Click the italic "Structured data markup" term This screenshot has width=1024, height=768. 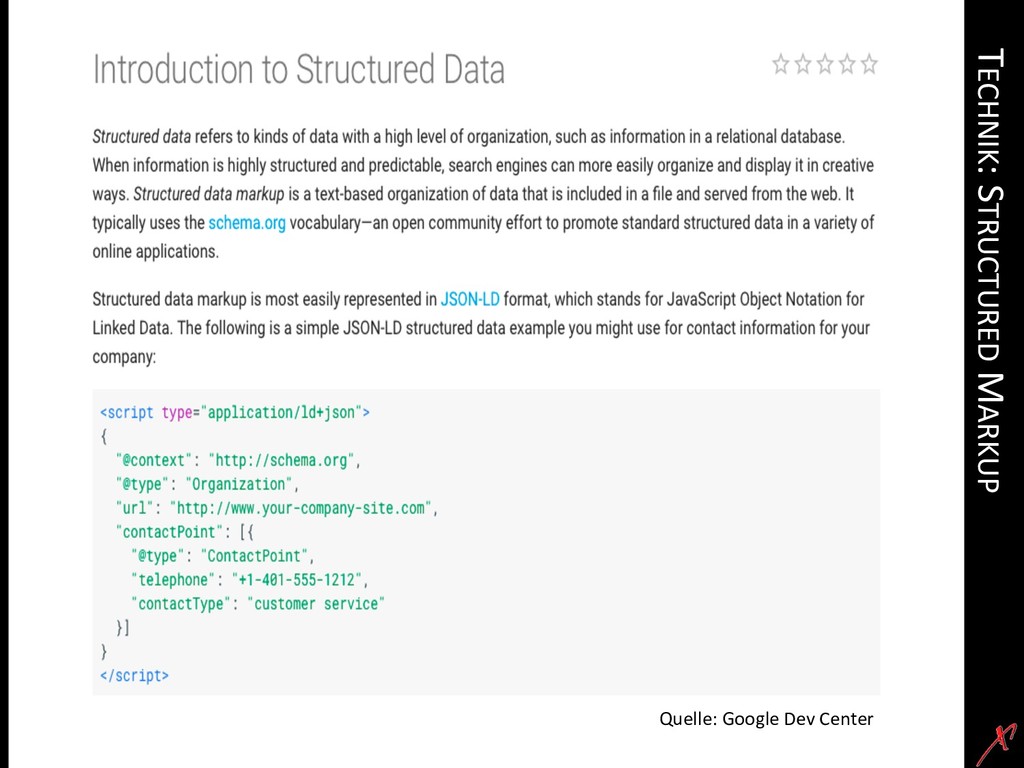(x=209, y=194)
